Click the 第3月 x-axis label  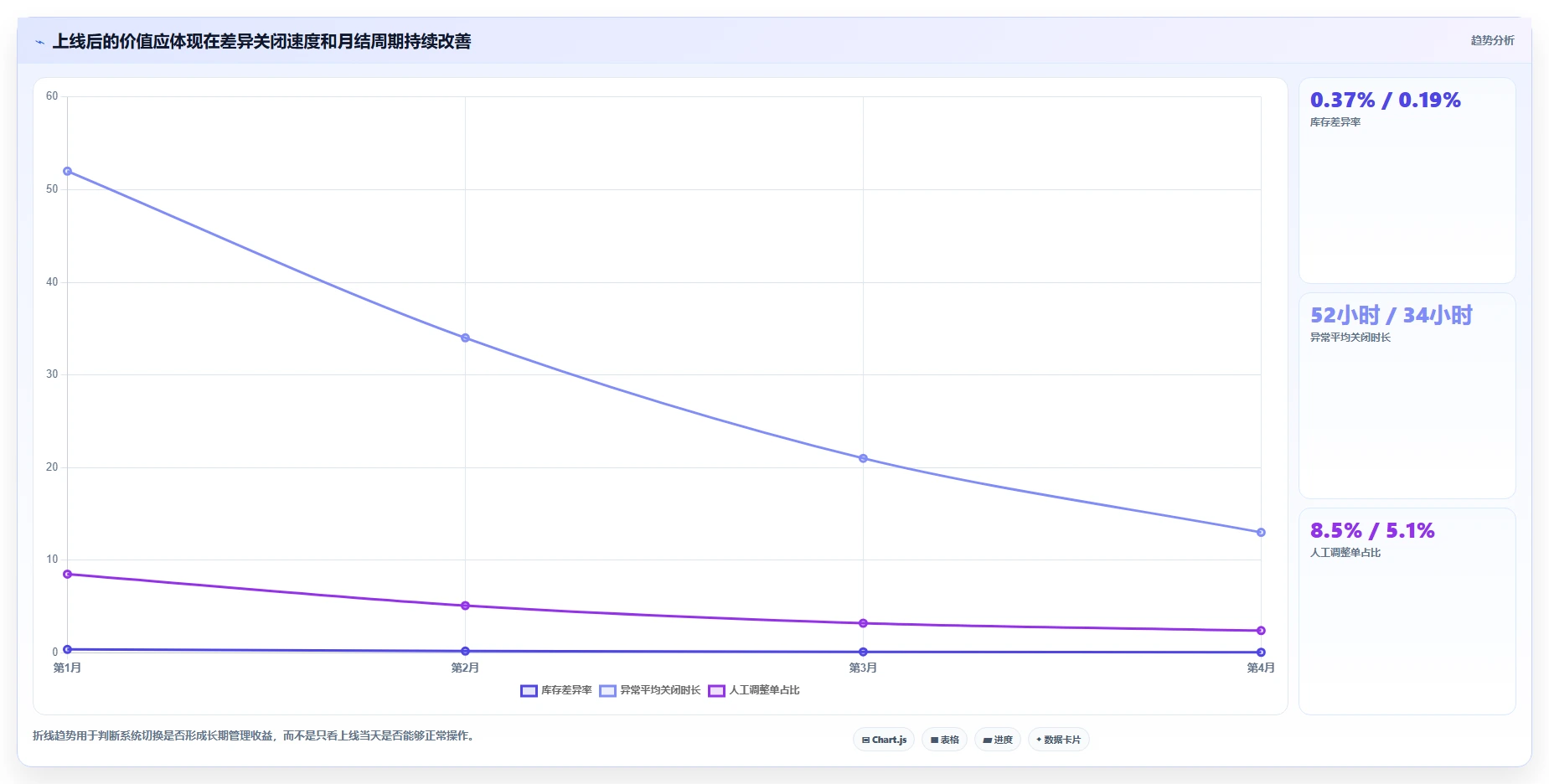[x=863, y=668]
